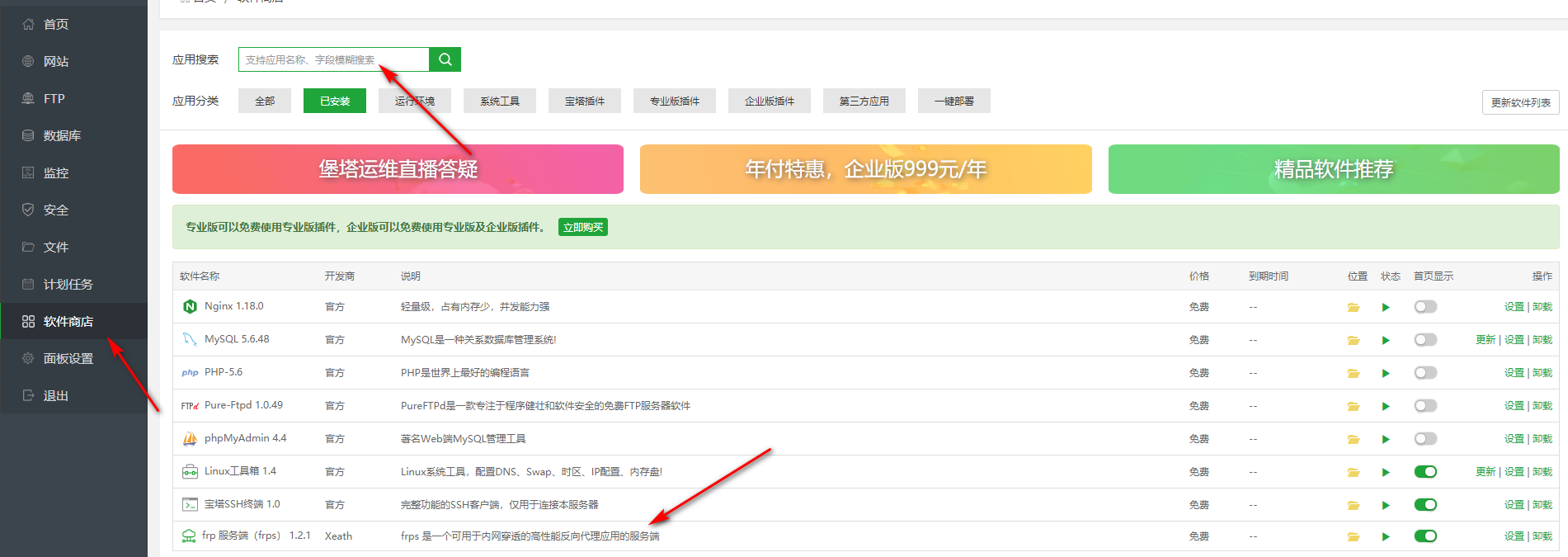Select the 企业版插件 category tab

[x=770, y=101]
